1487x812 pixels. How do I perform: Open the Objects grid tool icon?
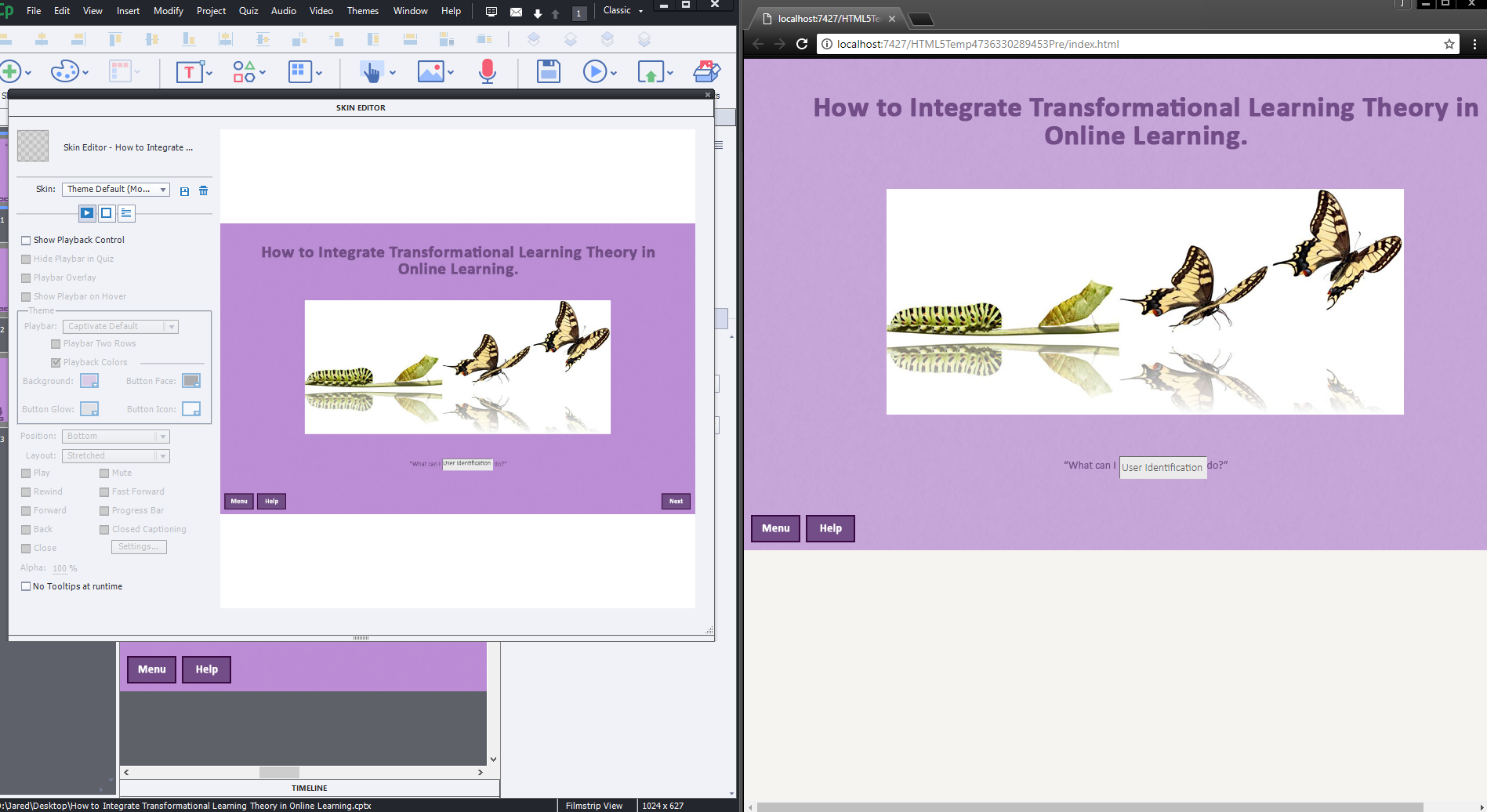click(x=300, y=71)
